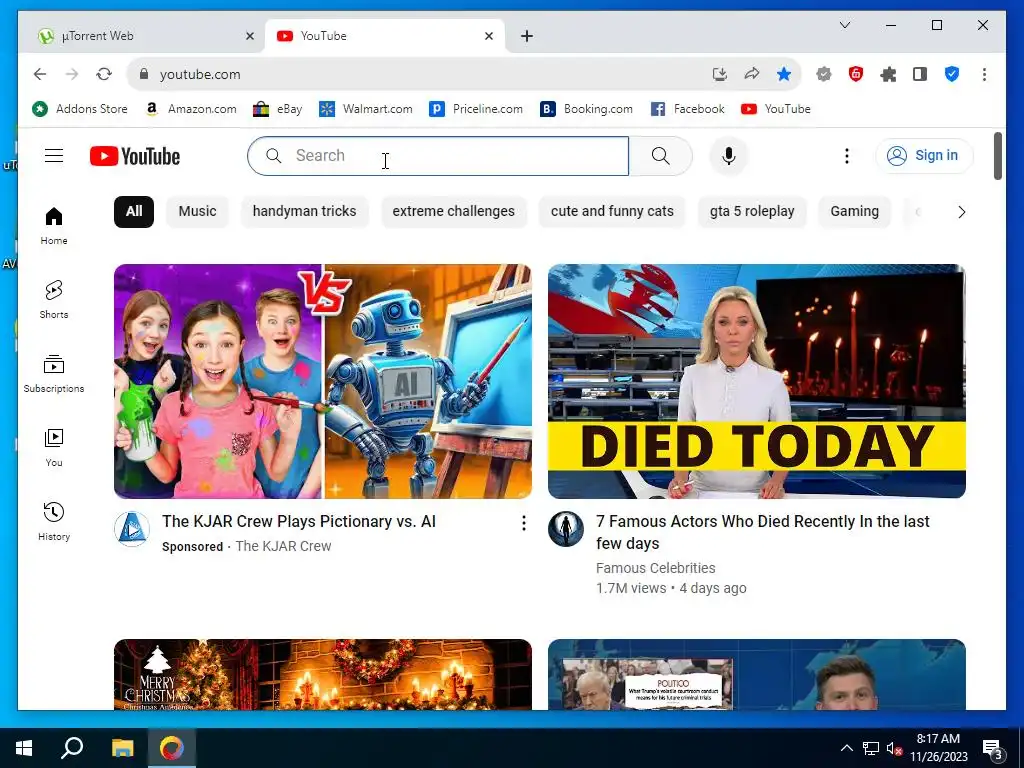Open the browser three-dot menu
The height and width of the screenshot is (768, 1024).
pyautogui.click(x=984, y=74)
